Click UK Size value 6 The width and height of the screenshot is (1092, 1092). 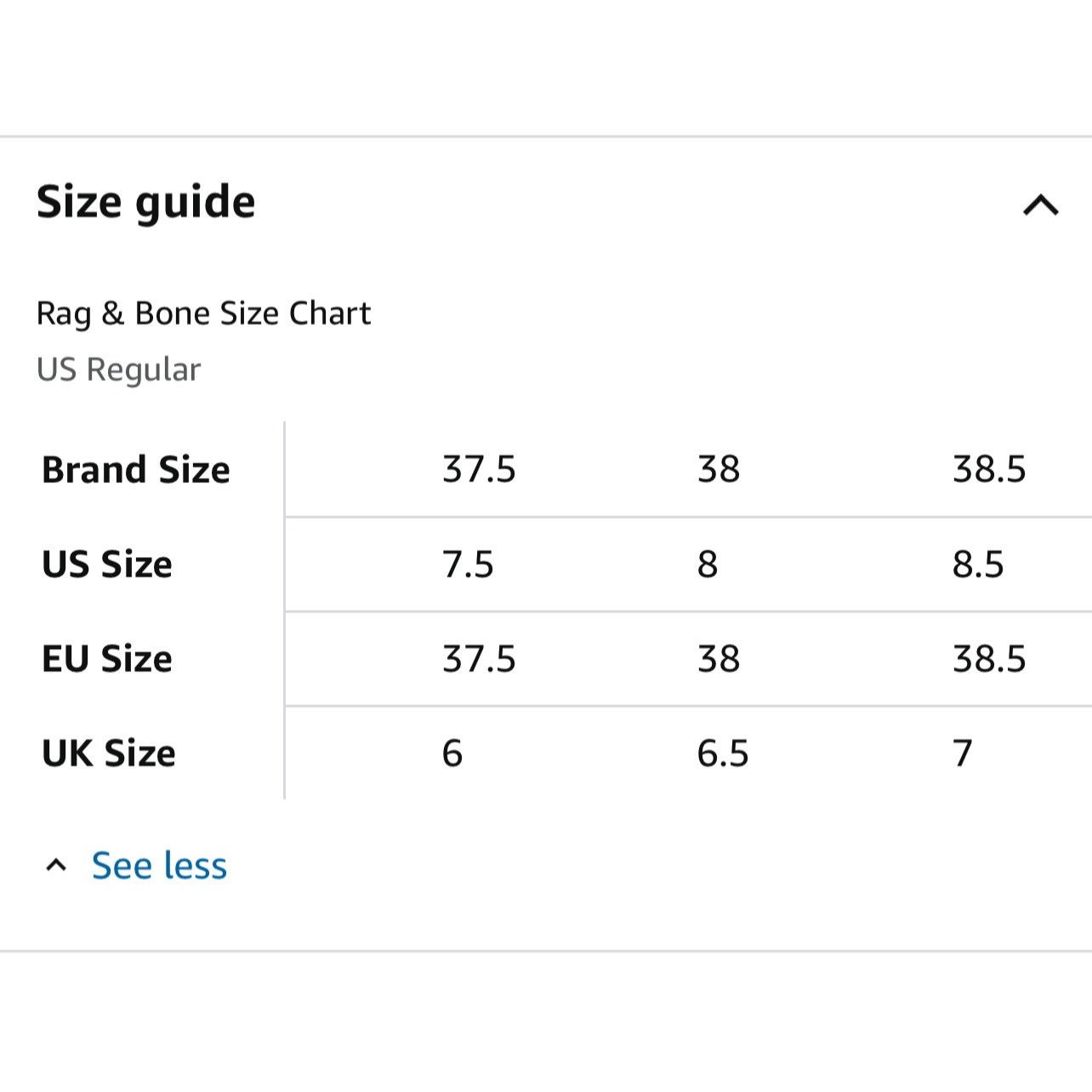[452, 753]
